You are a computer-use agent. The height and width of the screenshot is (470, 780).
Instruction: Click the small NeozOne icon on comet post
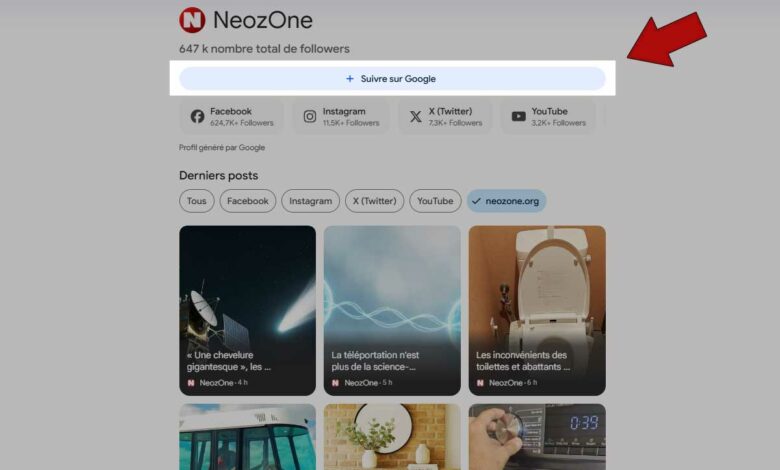coord(191,382)
